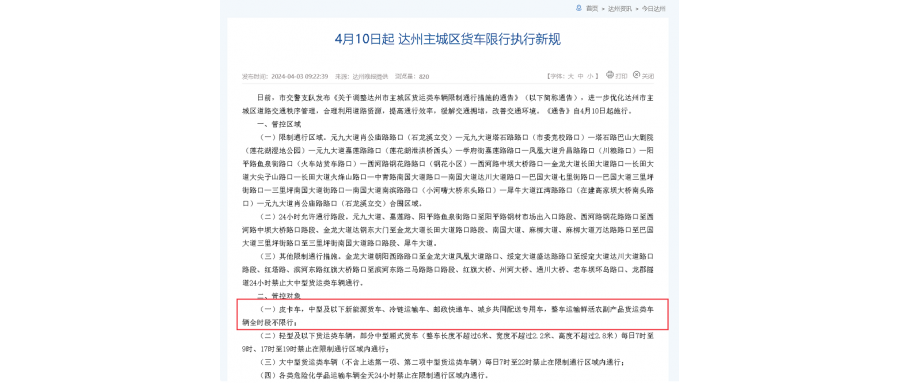Click the circled X close icon

637,75
